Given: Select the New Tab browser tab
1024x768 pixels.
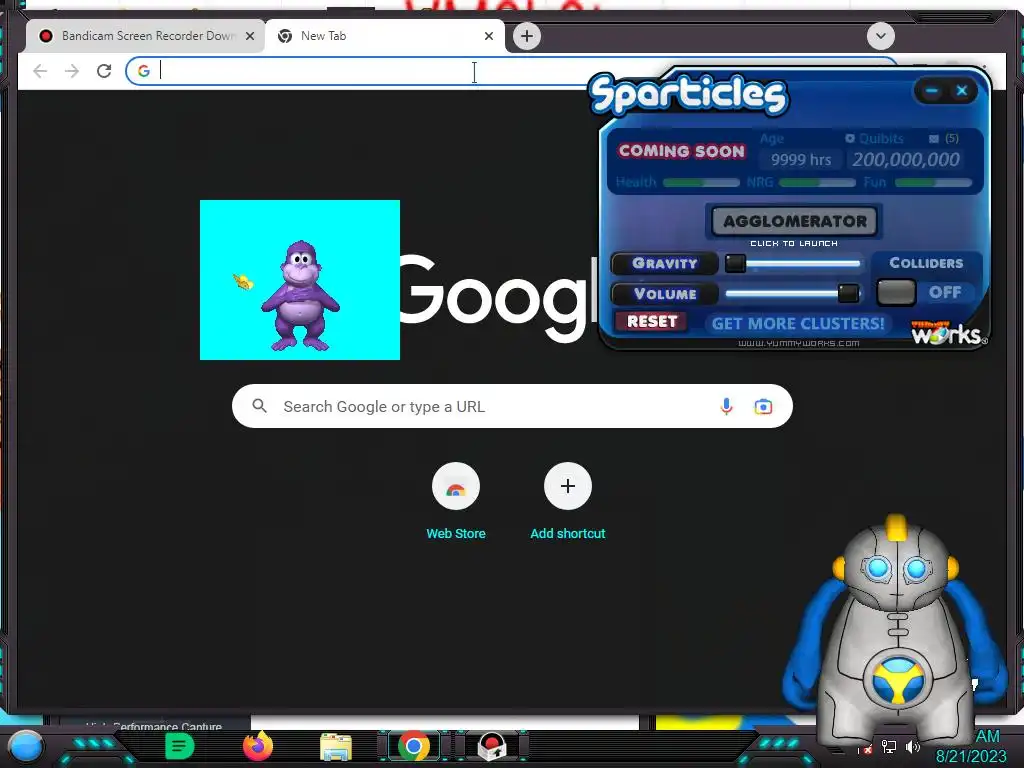Looking at the screenshot, I should click(385, 36).
